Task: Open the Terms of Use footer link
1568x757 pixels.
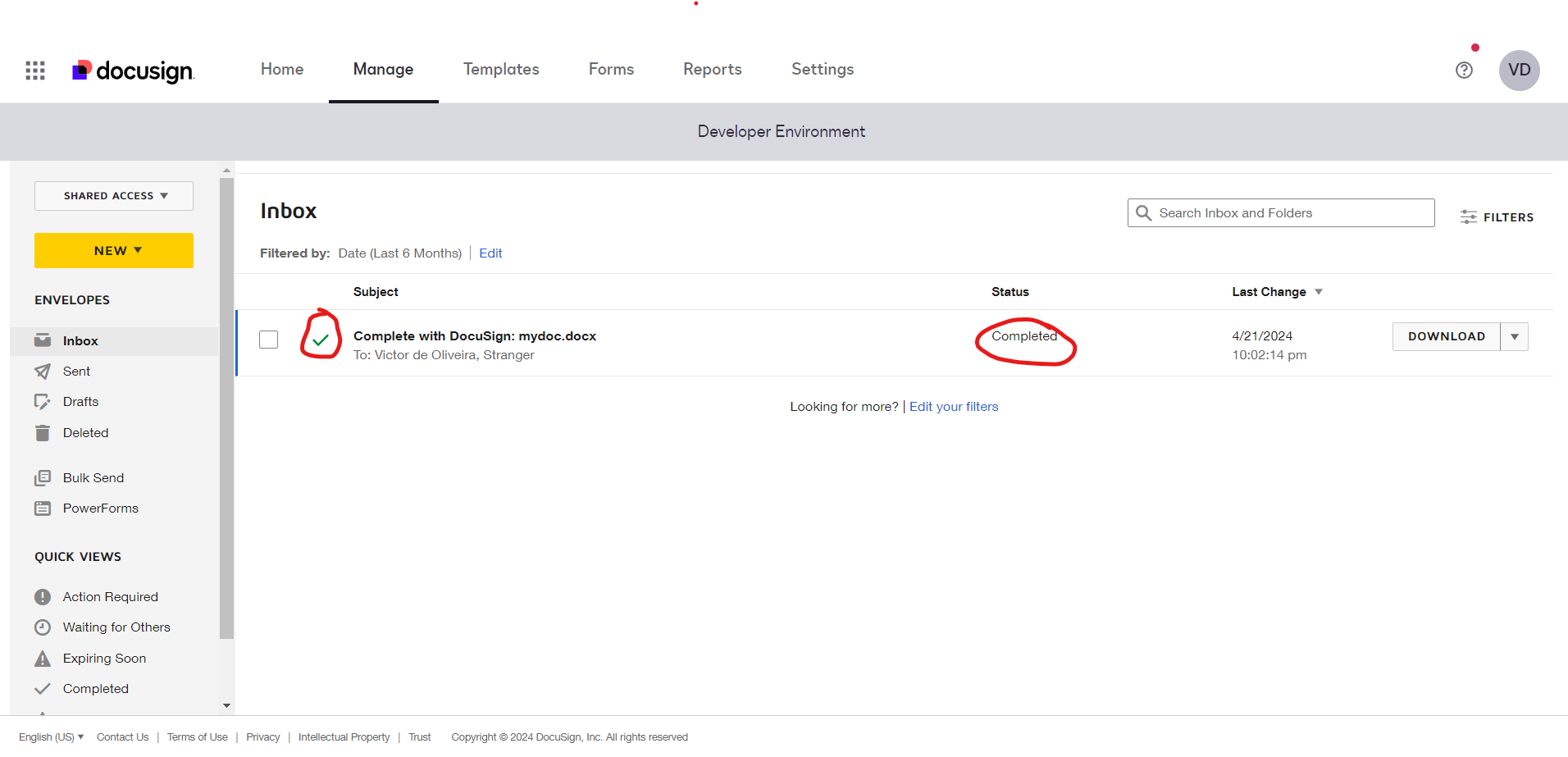Action: click(x=198, y=737)
